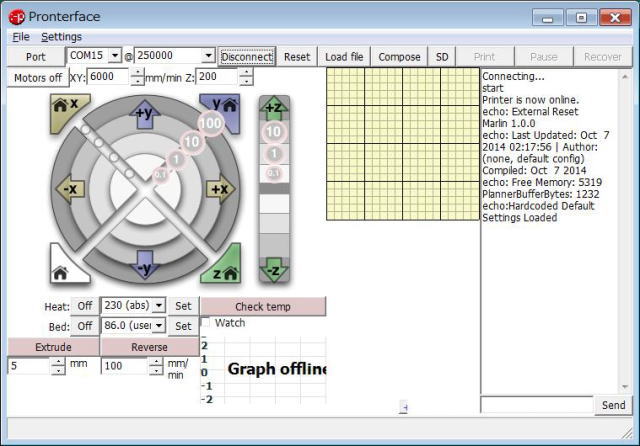Click the temperature graph area

point(264,370)
